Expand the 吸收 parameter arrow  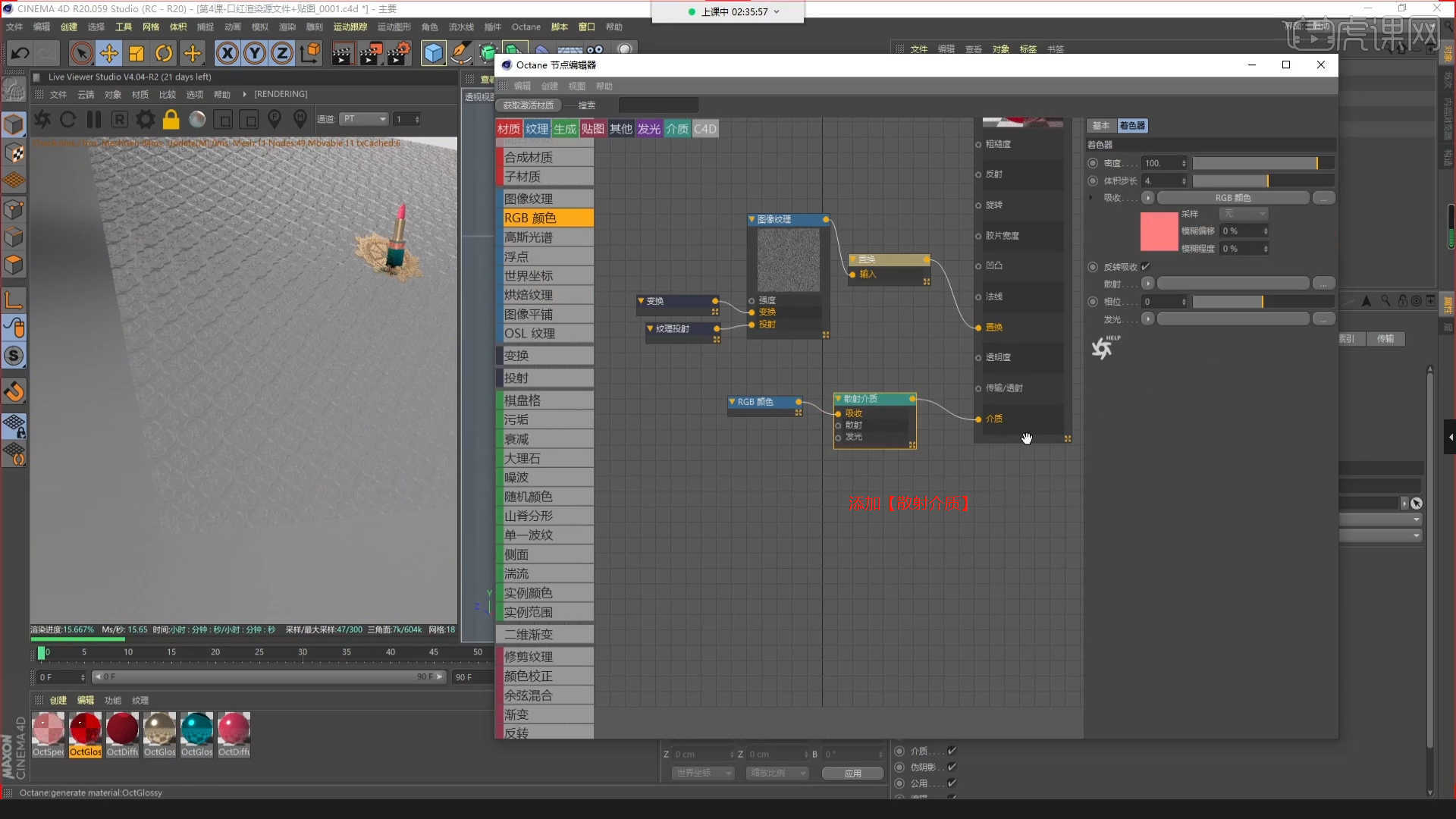tap(1091, 198)
